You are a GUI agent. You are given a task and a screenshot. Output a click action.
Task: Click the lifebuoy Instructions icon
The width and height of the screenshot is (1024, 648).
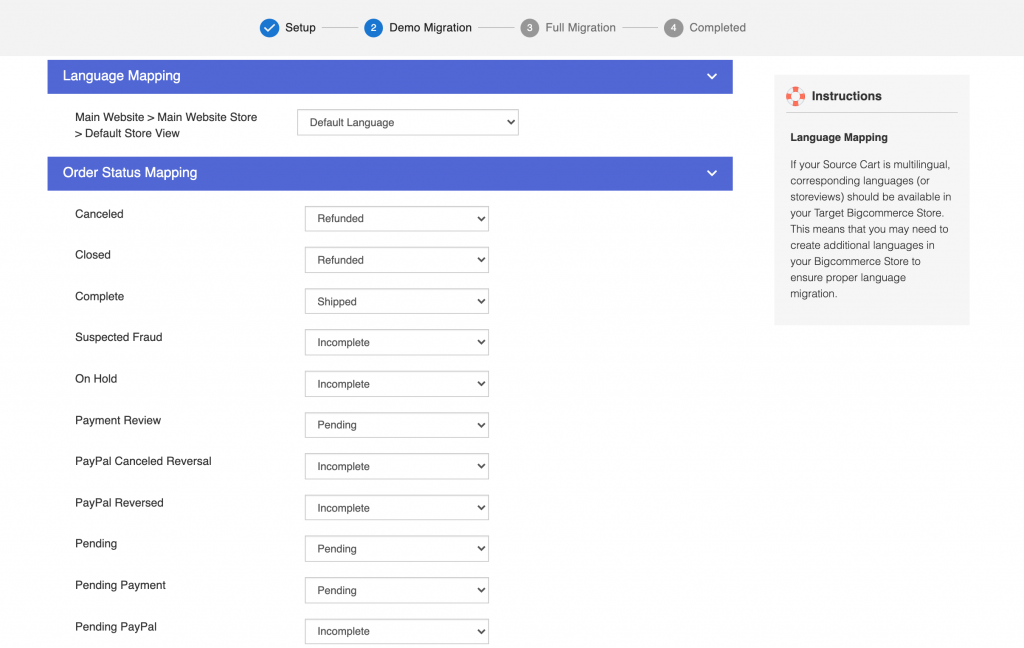[x=796, y=96]
